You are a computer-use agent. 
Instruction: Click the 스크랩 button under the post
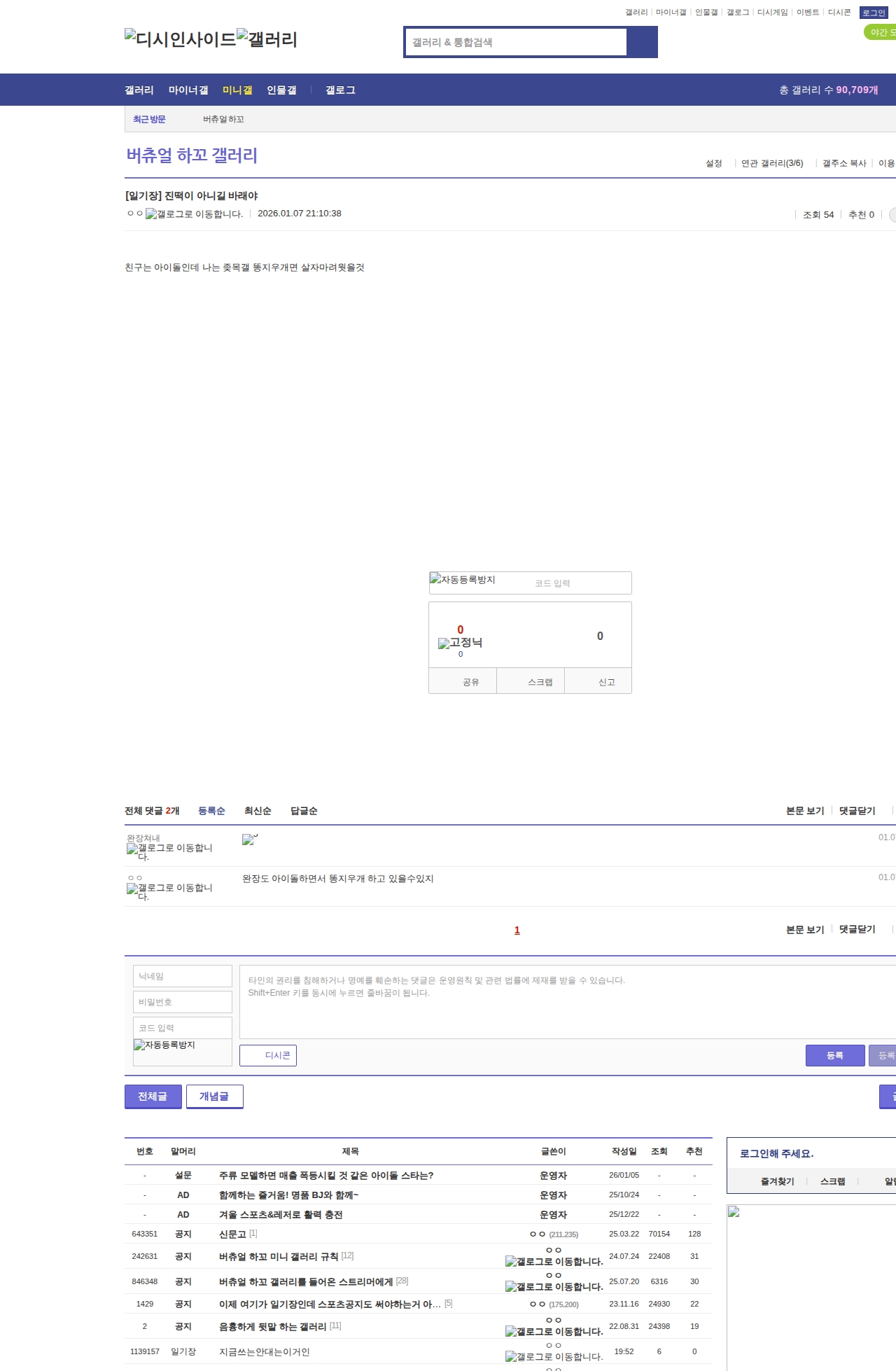coord(540,682)
